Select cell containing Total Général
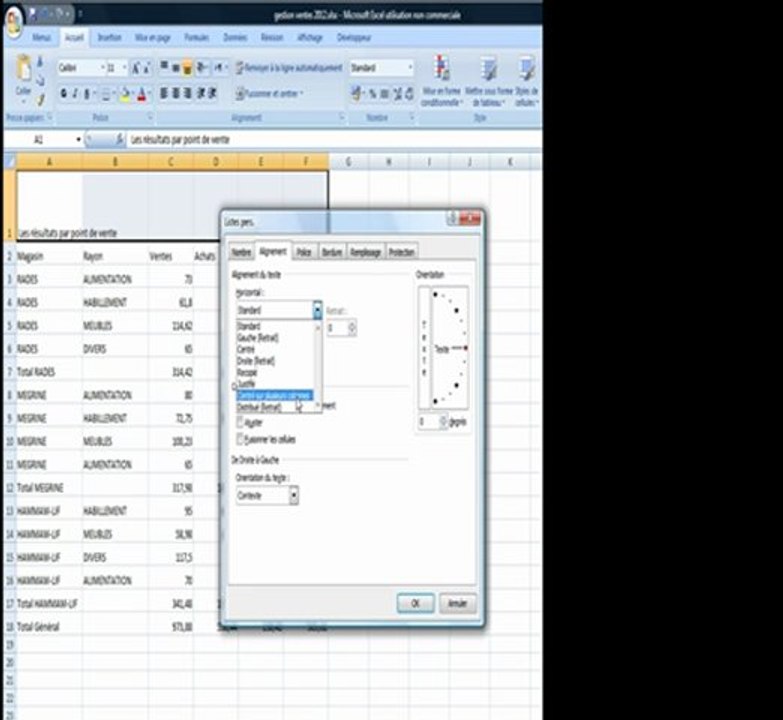The width and height of the screenshot is (783, 720). pyautogui.click(x=49, y=627)
